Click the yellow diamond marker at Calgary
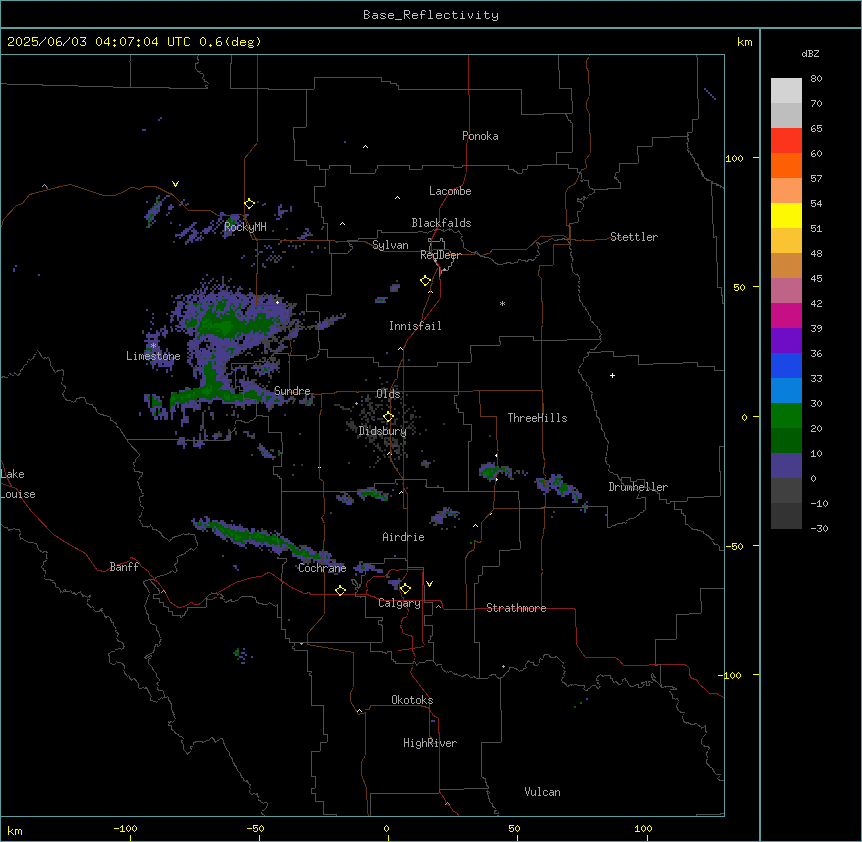Image resolution: width=862 pixels, height=842 pixels. 405,589
